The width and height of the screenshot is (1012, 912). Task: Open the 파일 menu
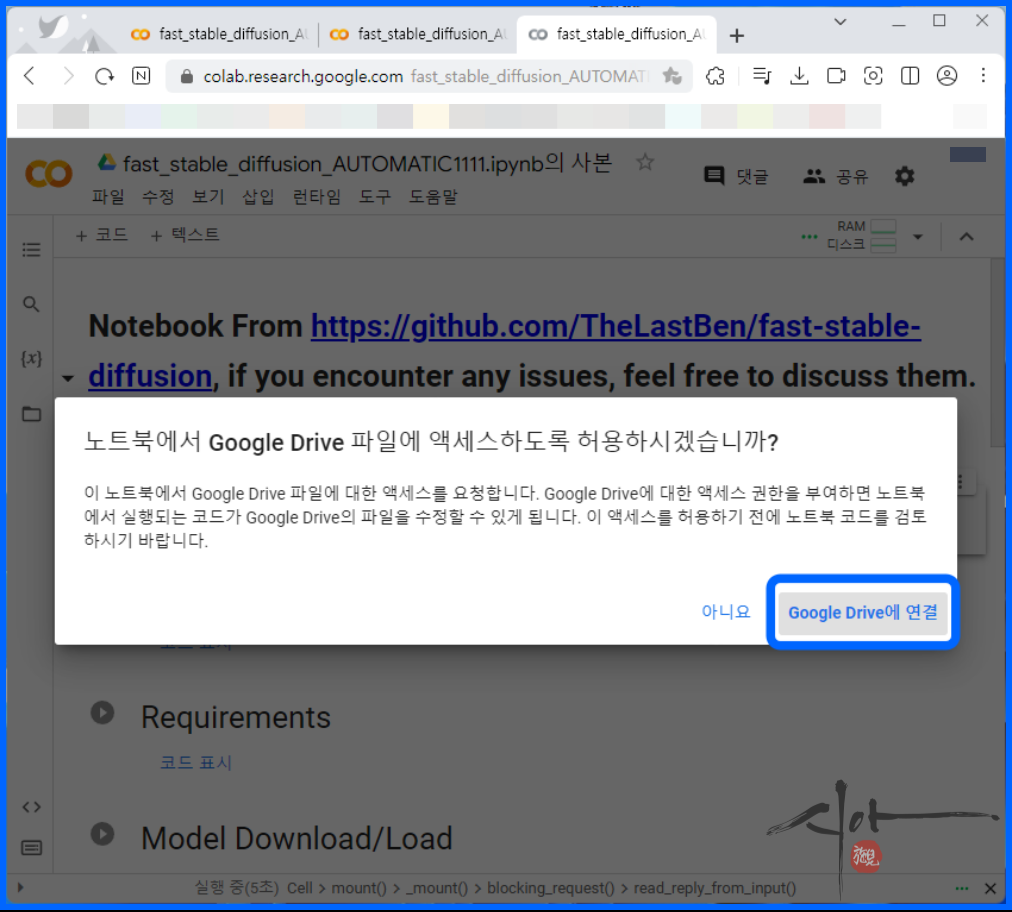coord(108,196)
